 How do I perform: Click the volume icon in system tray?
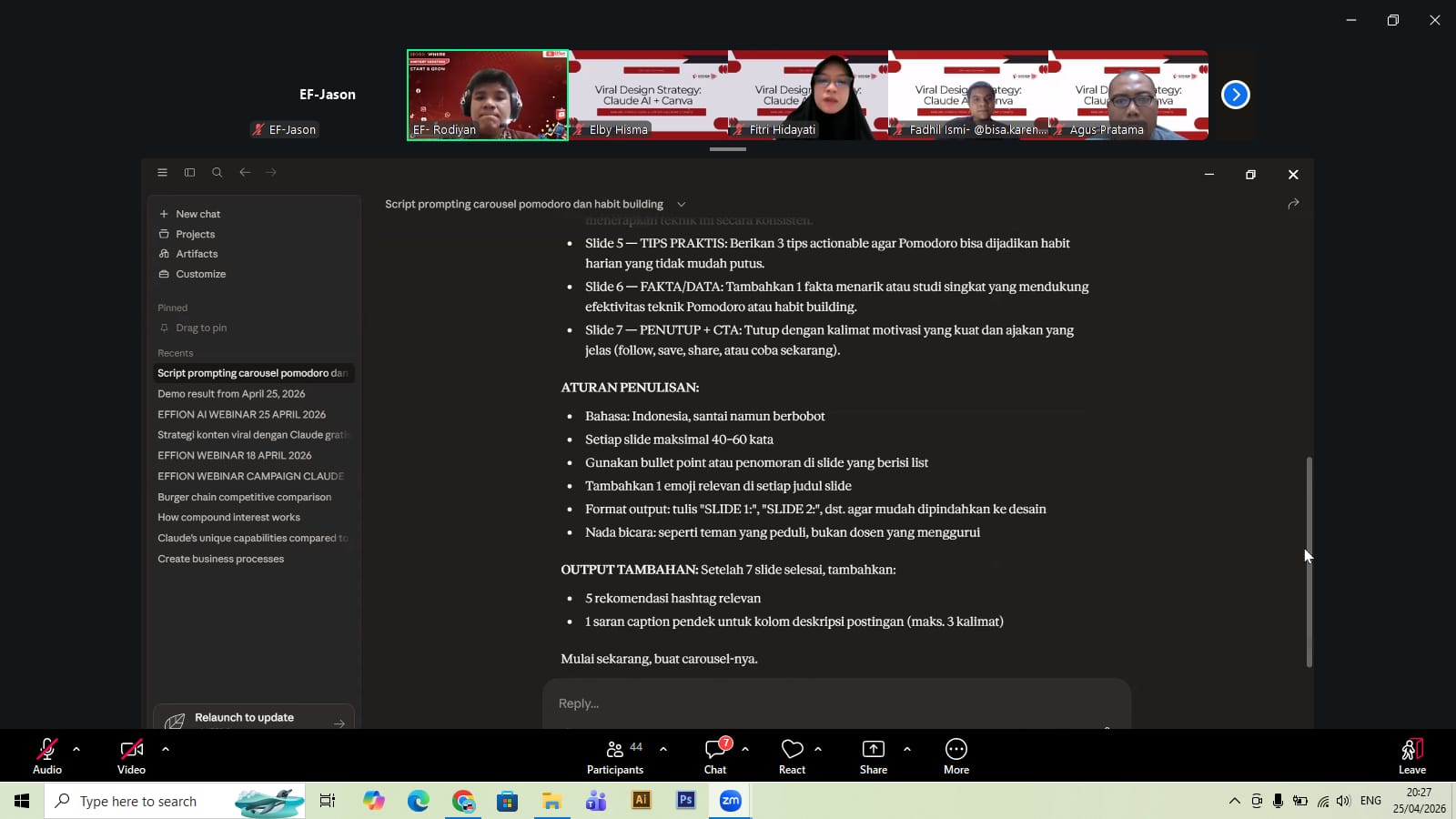click(x=1343, y=801)
